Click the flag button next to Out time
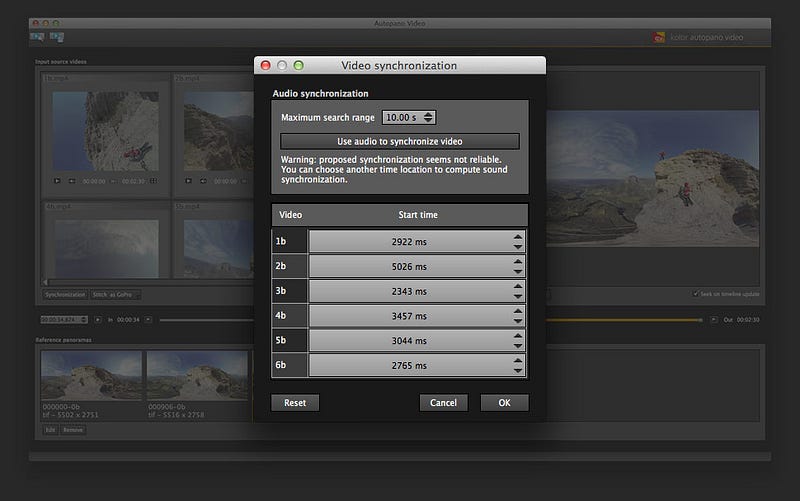The width and height of the screenshot is (800, 501). click(x=714, y=319)
